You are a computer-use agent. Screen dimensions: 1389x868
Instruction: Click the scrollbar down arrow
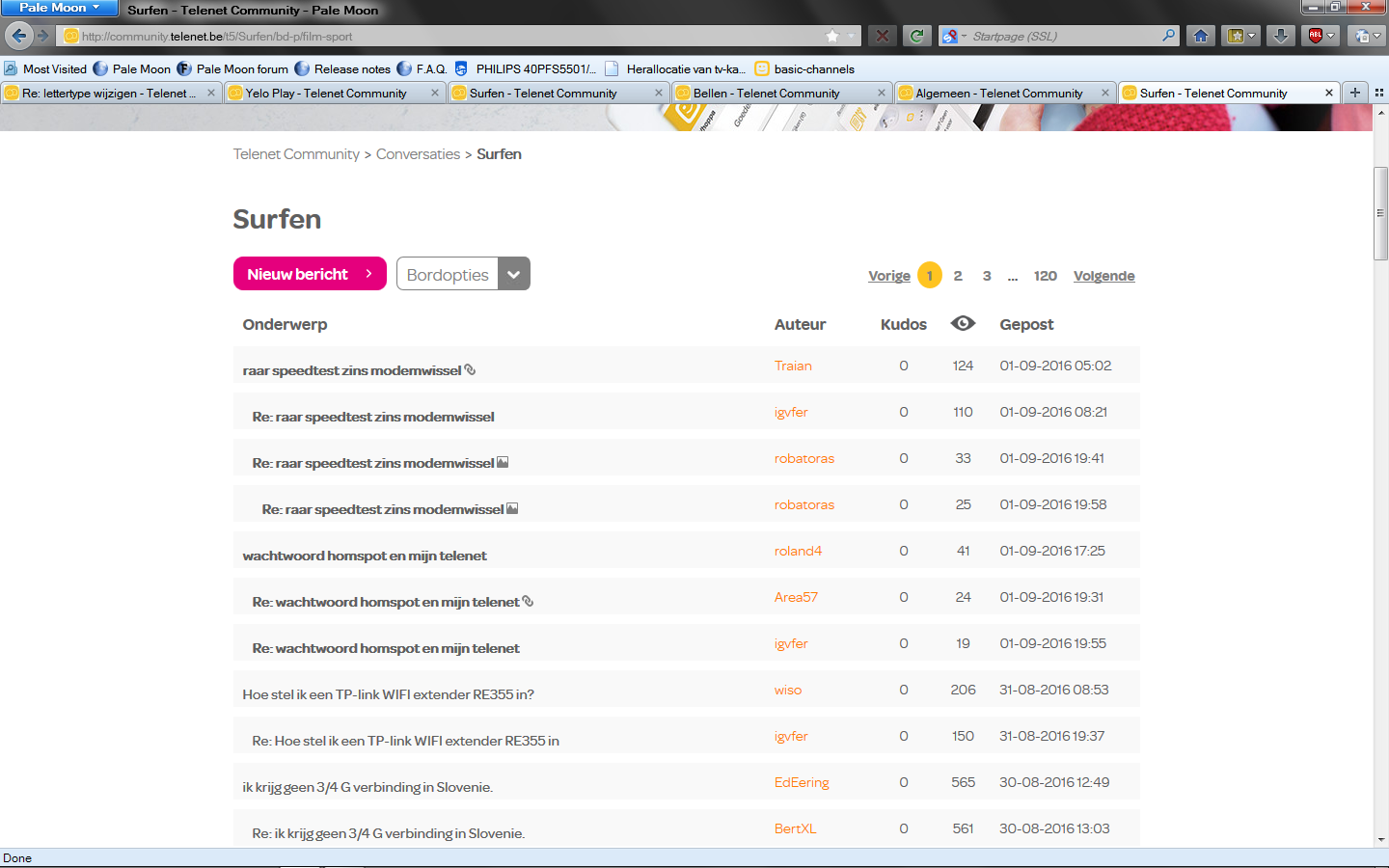coord(1380,839)
